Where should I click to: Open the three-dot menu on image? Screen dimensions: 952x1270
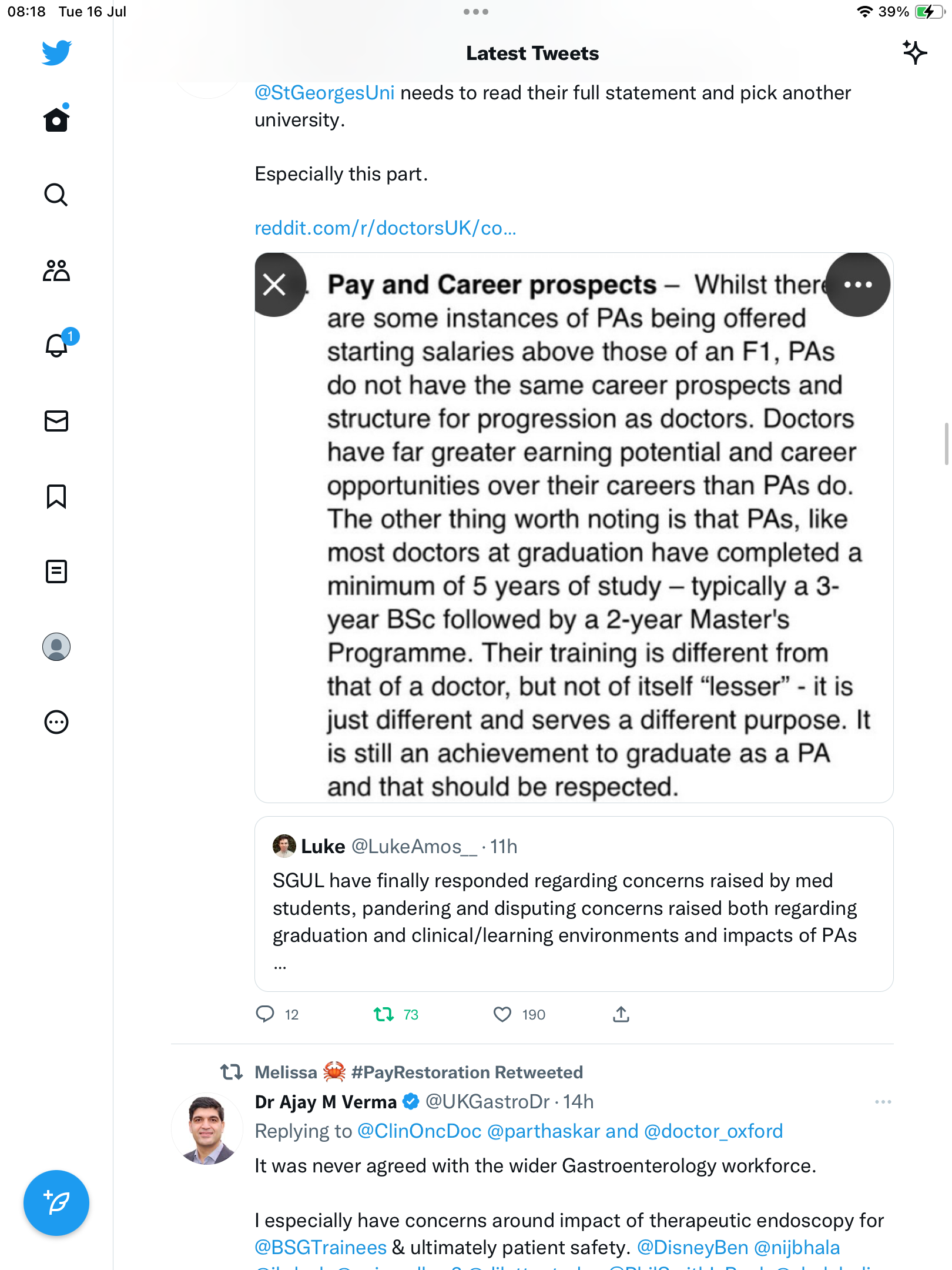click(x=857, y=285)
